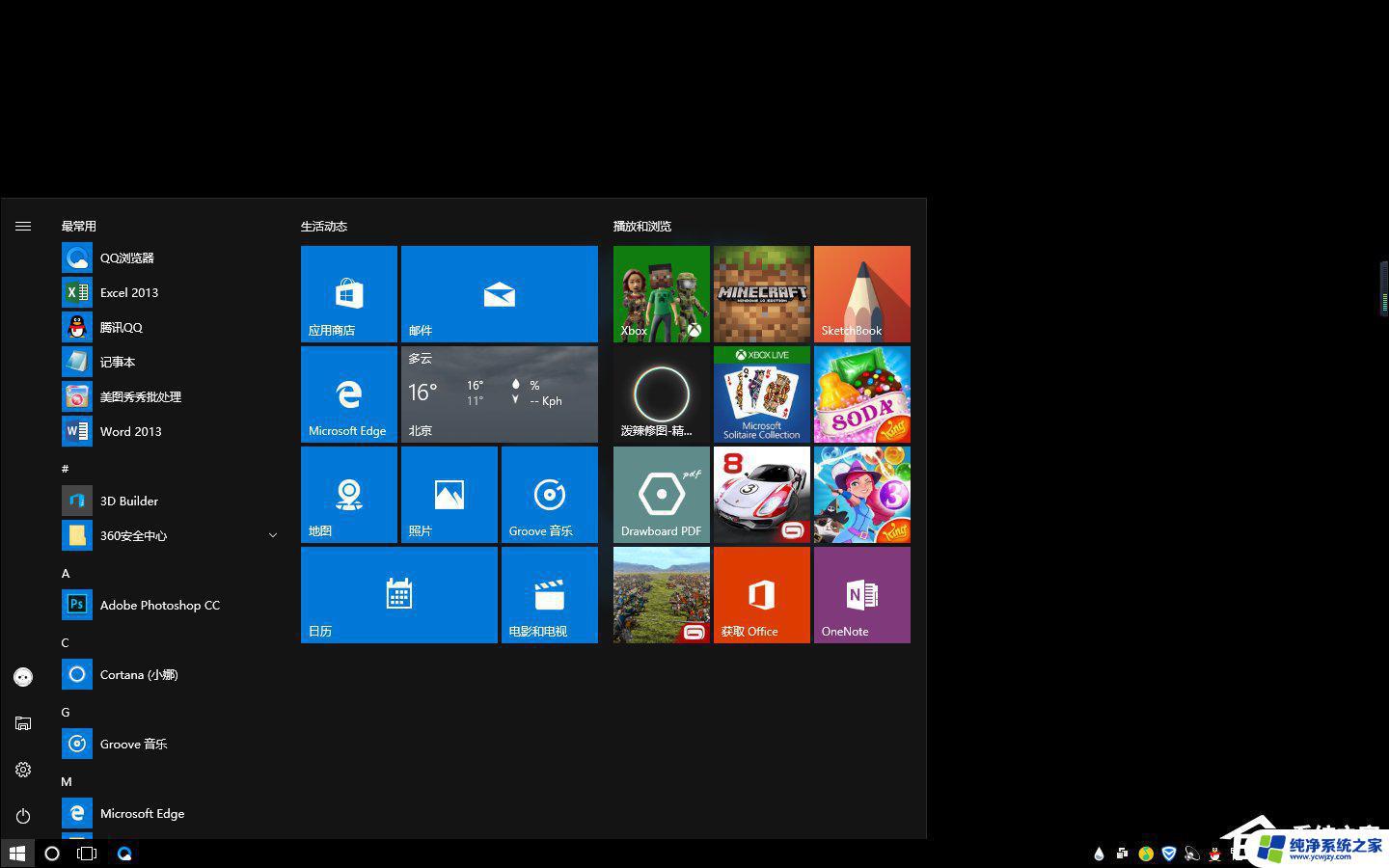
Task: Click the blue shield security tray icon
Action: point(1169,854)
